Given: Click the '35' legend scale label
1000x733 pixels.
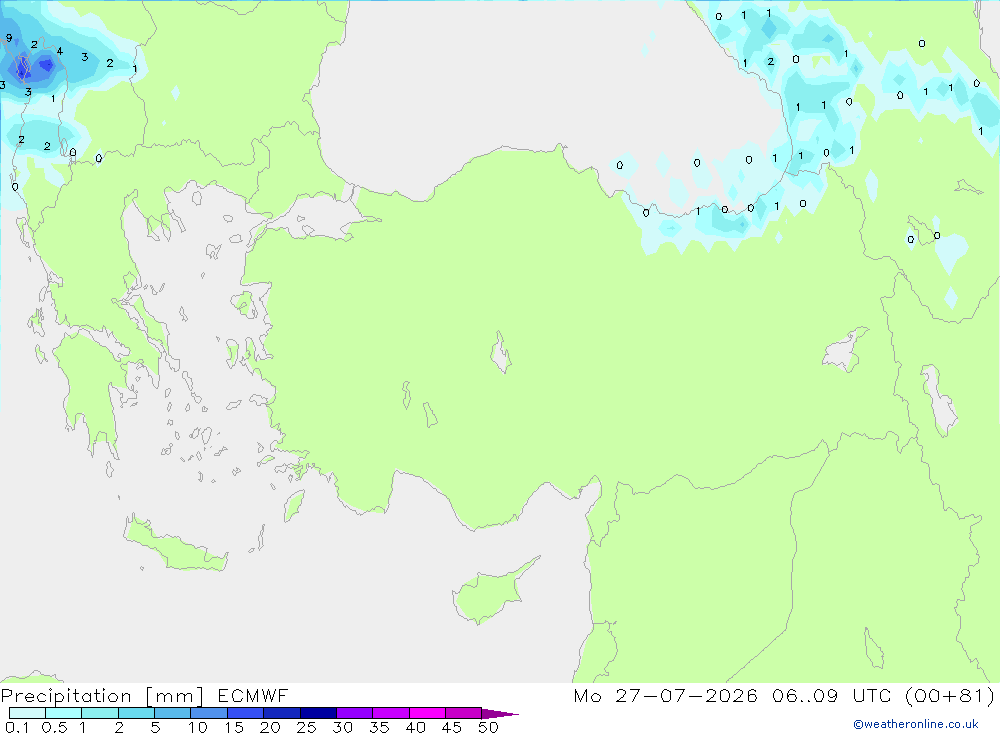Looking at the screenshot, I should click(379, 727).
